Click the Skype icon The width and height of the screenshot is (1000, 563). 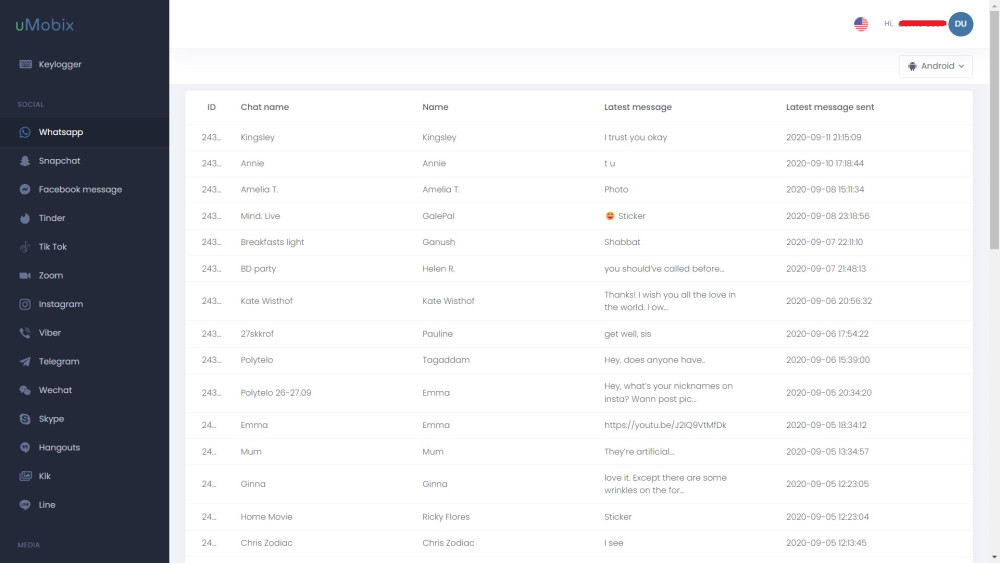point(25,419)
